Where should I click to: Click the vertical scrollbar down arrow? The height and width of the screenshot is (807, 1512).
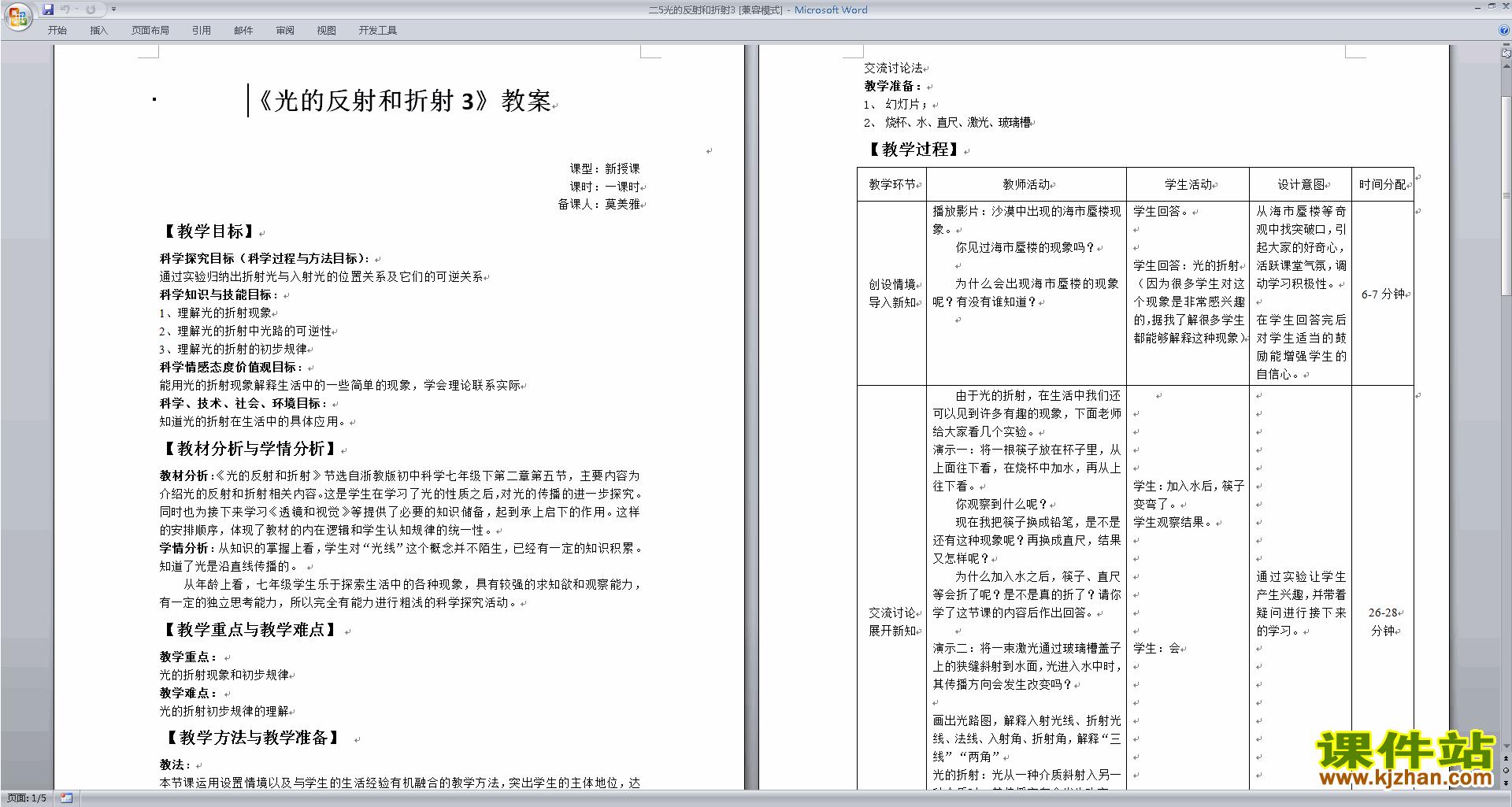click(1506, 746)
